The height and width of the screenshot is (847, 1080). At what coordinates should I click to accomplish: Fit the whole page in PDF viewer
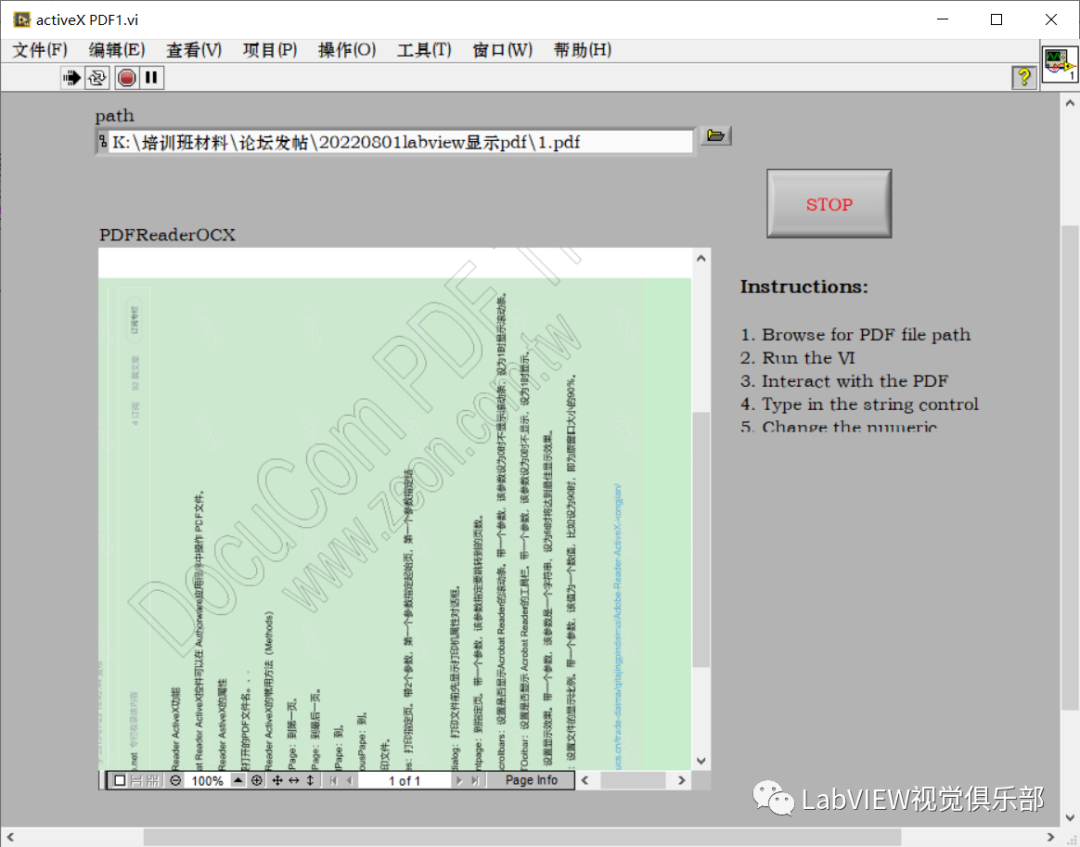[x=277, y=780]
